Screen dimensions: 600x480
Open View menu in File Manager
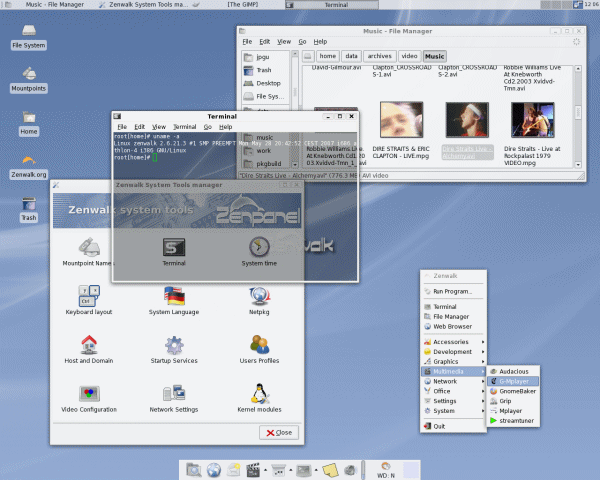283,42
